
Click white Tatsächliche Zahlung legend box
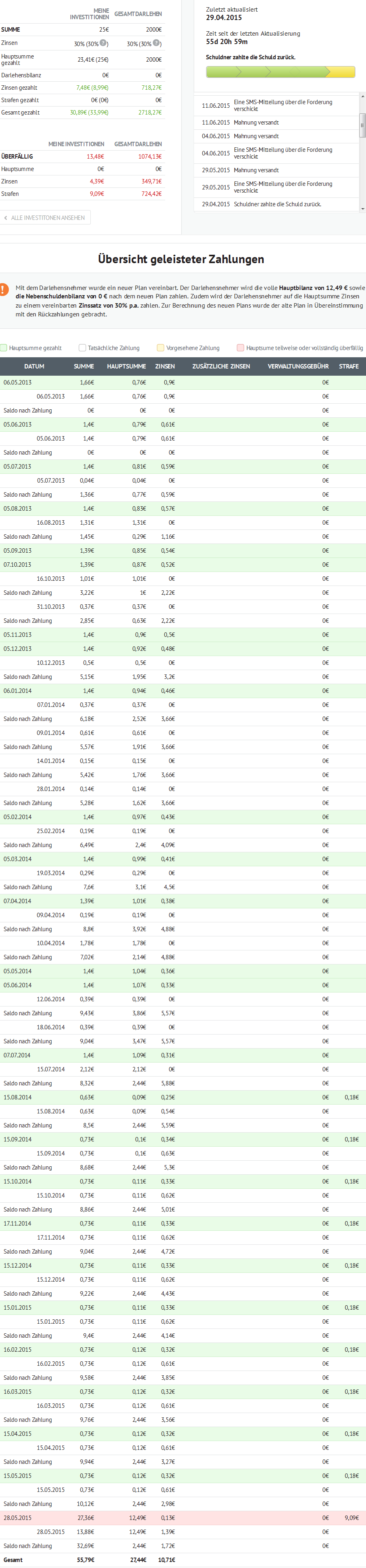[x=82, y=348]
